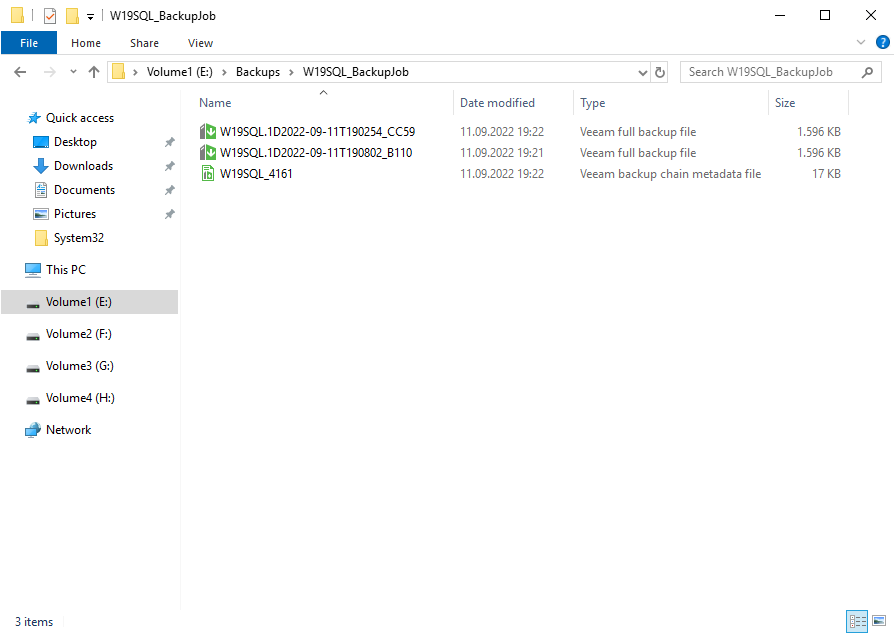Image resolution: width=895 pixels, height=634 pixels.
Task: Click the Pictures icon in the sidebar
Action: point(41,214)
